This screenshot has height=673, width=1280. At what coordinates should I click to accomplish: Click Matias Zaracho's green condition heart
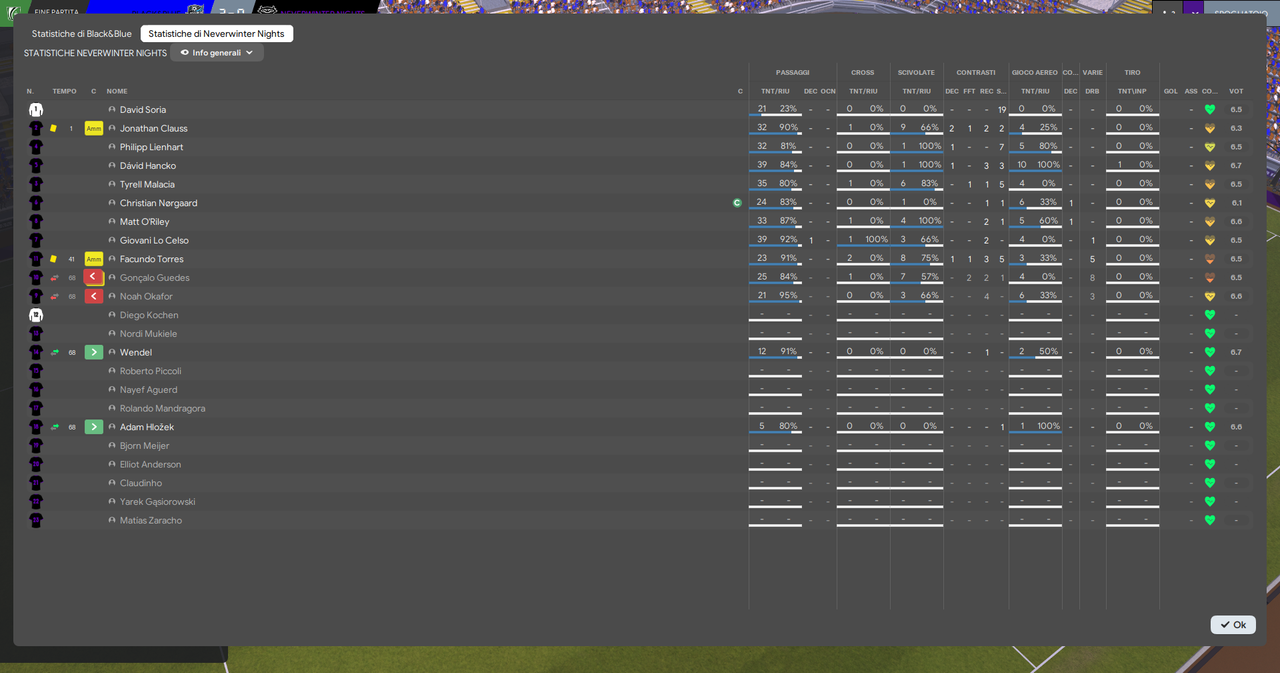(x=1210, y=521)
